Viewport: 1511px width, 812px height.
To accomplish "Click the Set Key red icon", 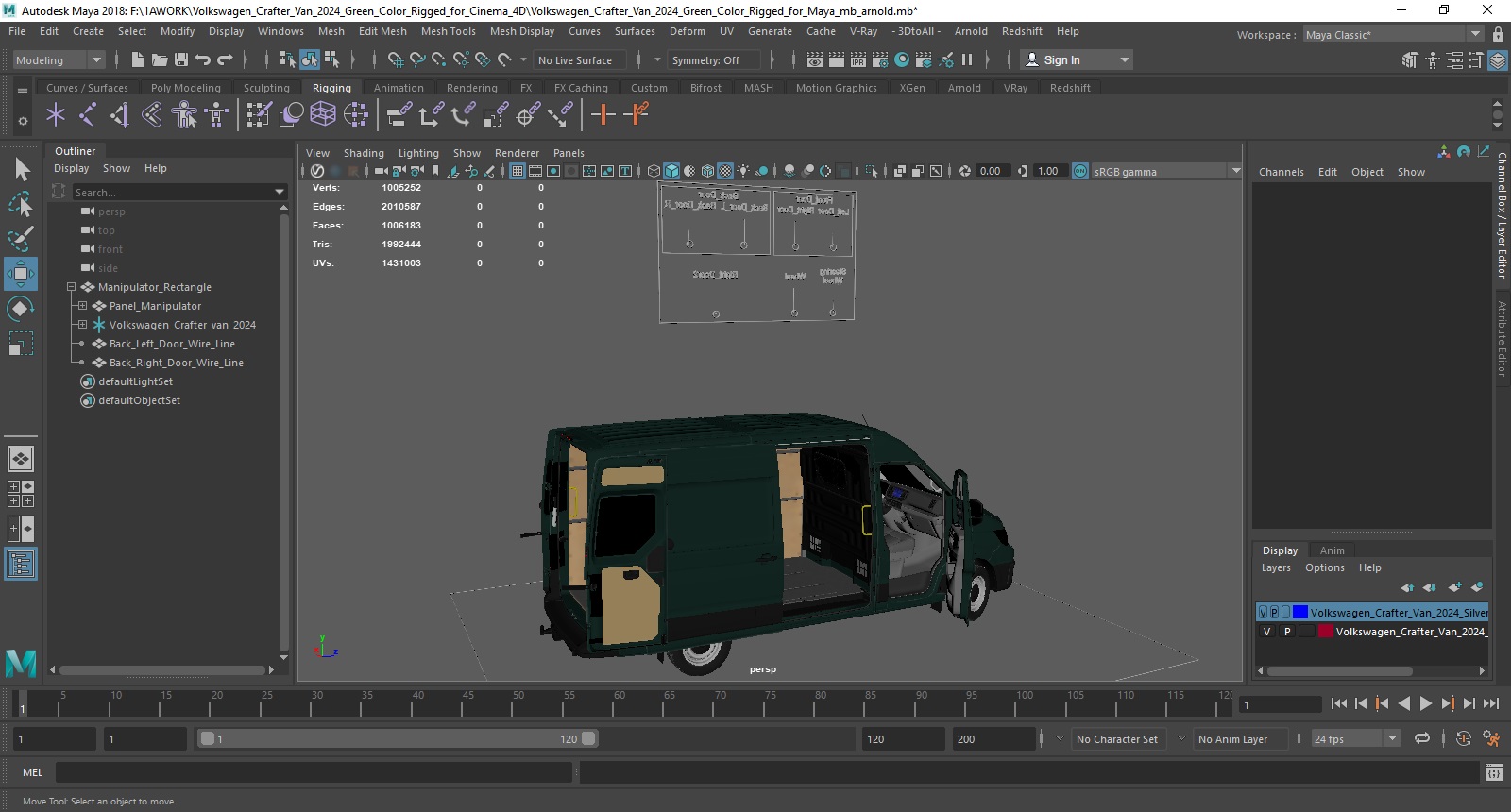I will [x=603, y=115].
